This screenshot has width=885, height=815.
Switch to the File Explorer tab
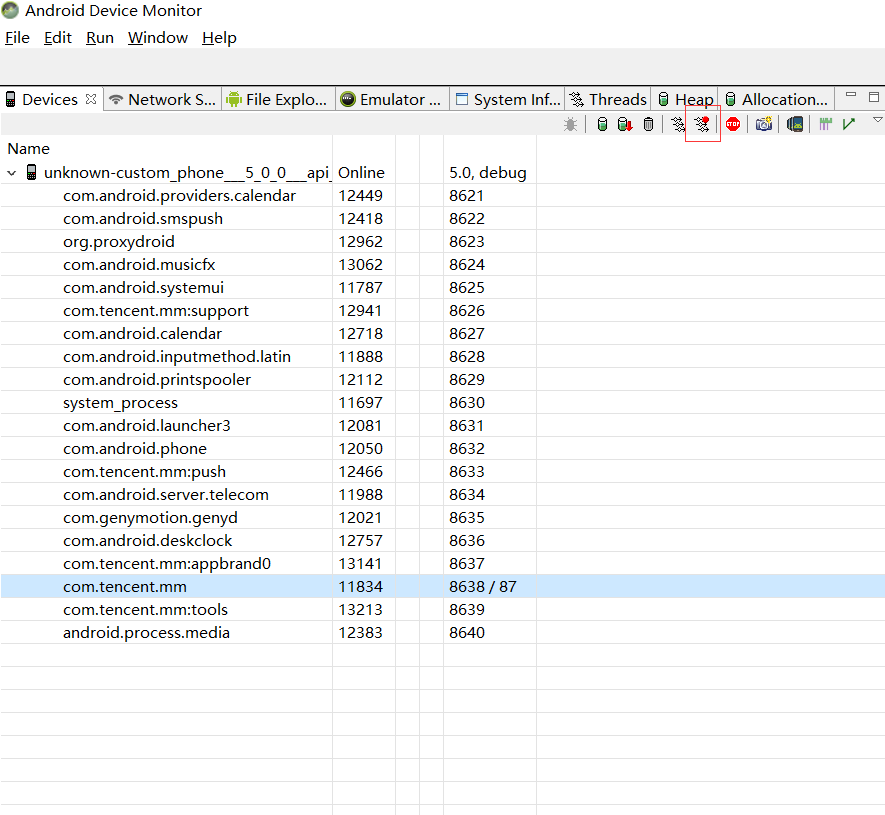tap(278, 99)
